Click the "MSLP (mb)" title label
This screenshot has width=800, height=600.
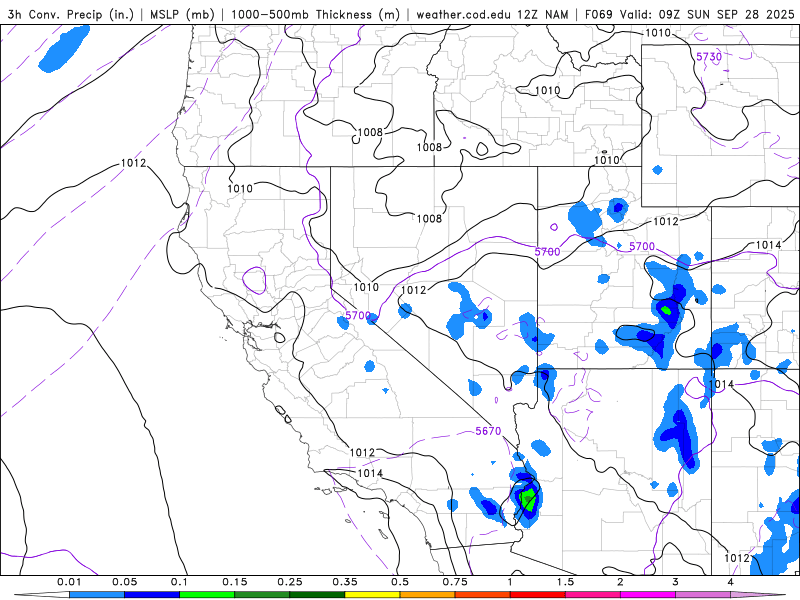click(x=182, y=14)
